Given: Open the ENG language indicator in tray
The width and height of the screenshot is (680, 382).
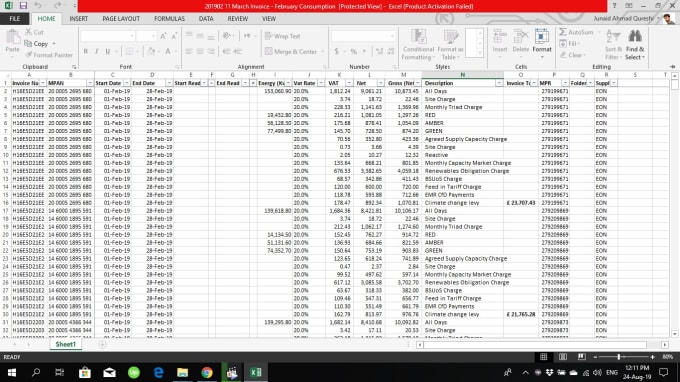Looking at the screenshot, I should pyautogui.click(x=612, y=372).
